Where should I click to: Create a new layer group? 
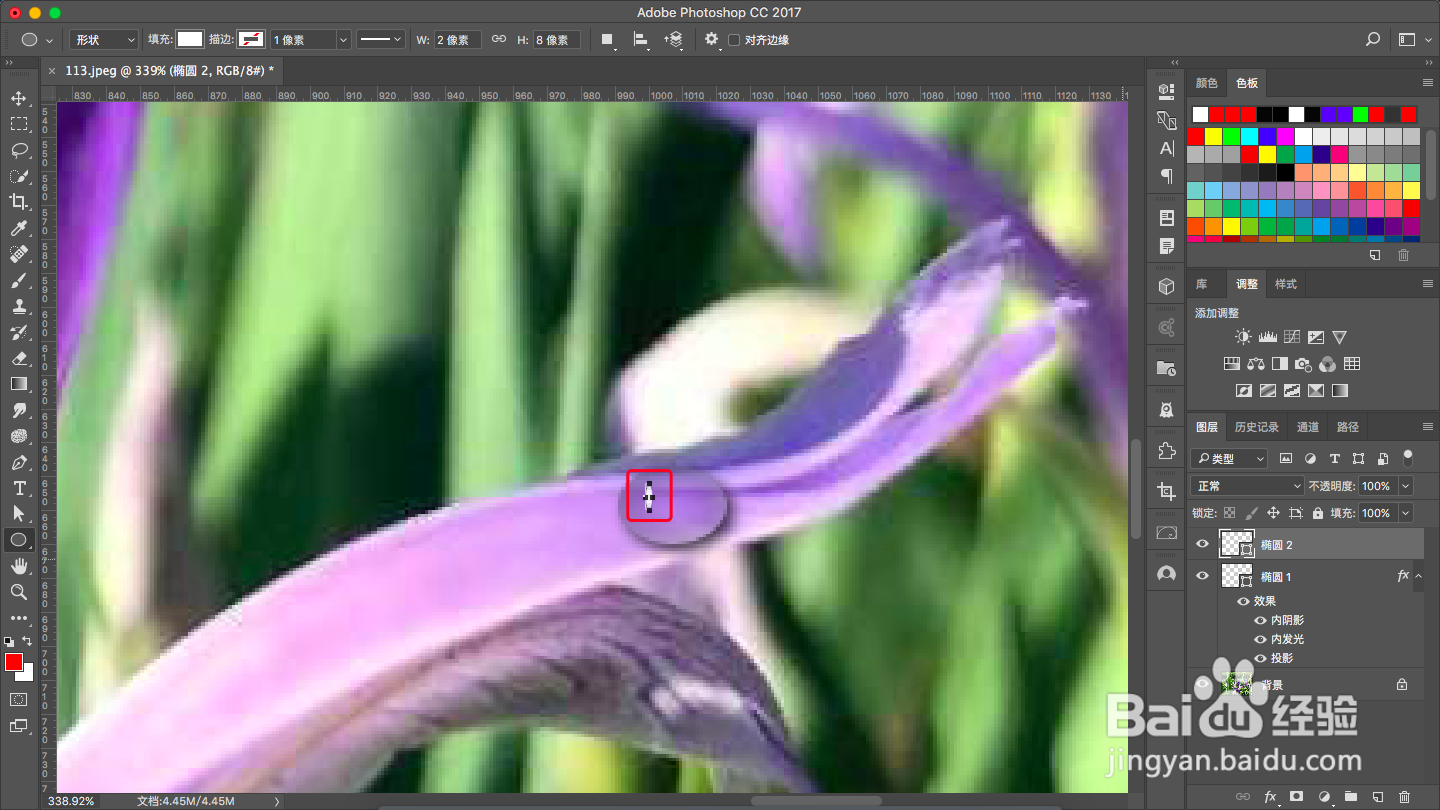coord(1350,797)
